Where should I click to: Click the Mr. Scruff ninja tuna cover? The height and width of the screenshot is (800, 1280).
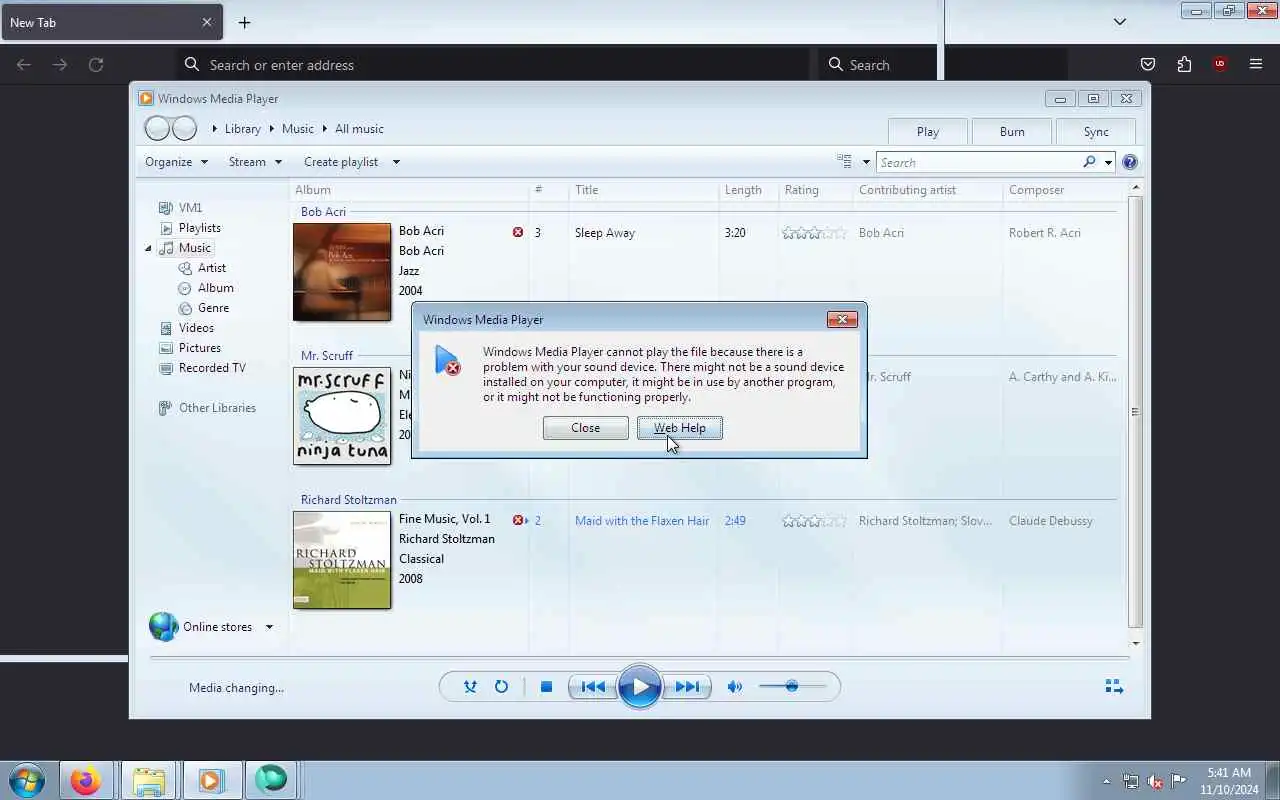click(342, 416)
